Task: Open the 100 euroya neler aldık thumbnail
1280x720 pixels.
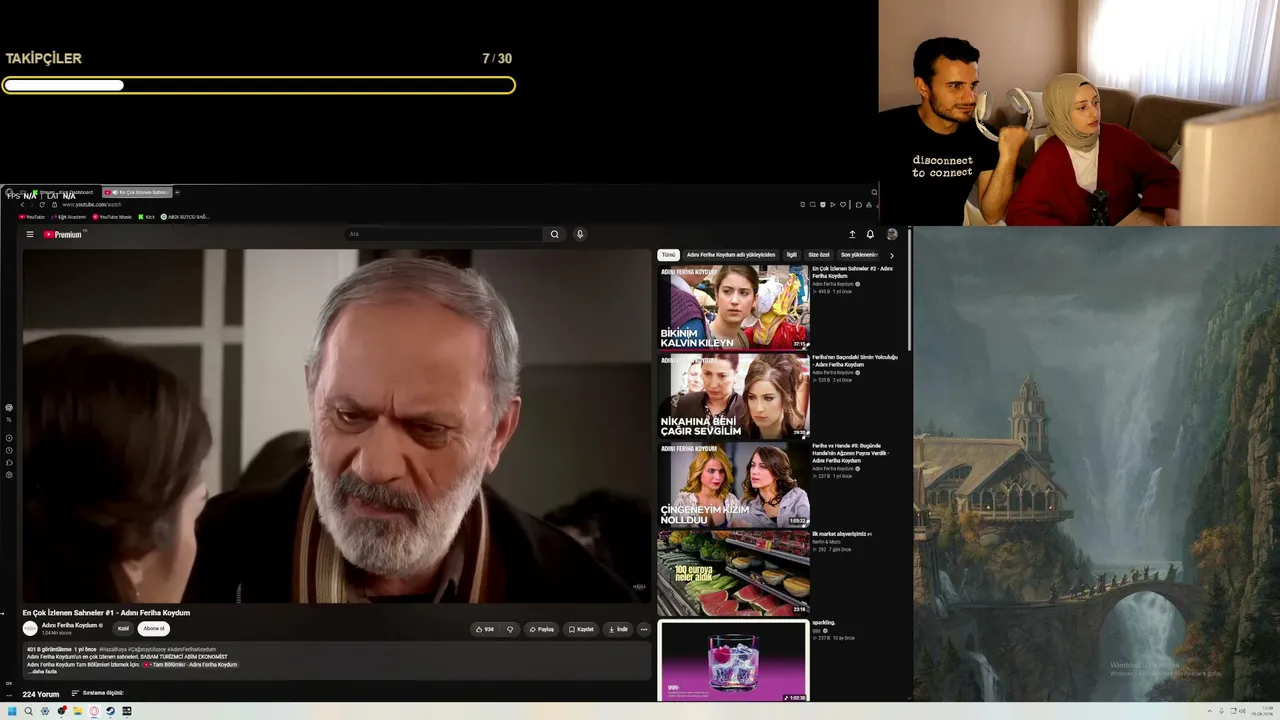Action: pyautogui.click(x=733, y=573)
